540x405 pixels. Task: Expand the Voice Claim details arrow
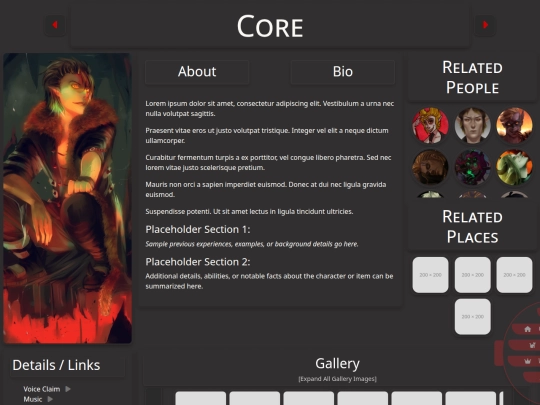point(68,389)
